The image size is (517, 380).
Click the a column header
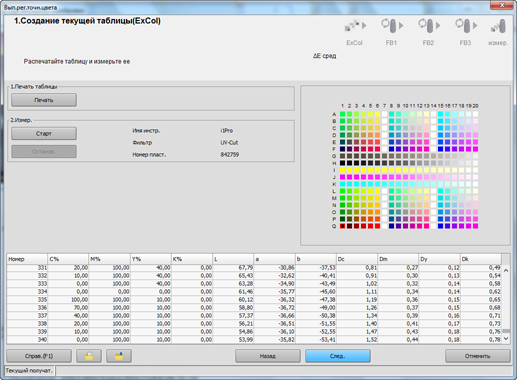point(274,259)
